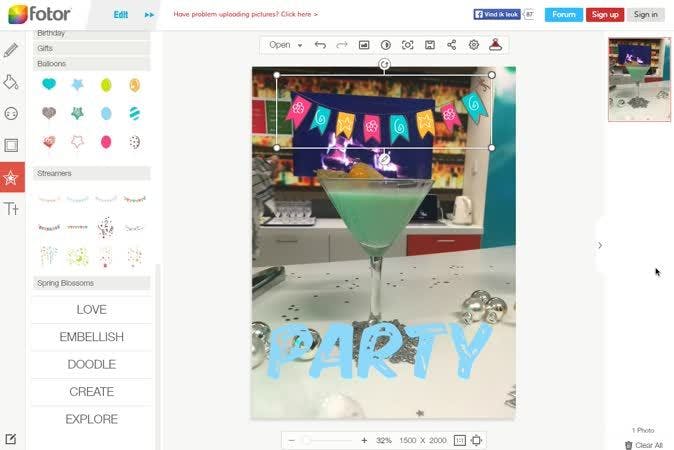Image resolution: width=674 pixels, height=450 pixels.
Task: Share the image via share icon
Action: point(451,45)
